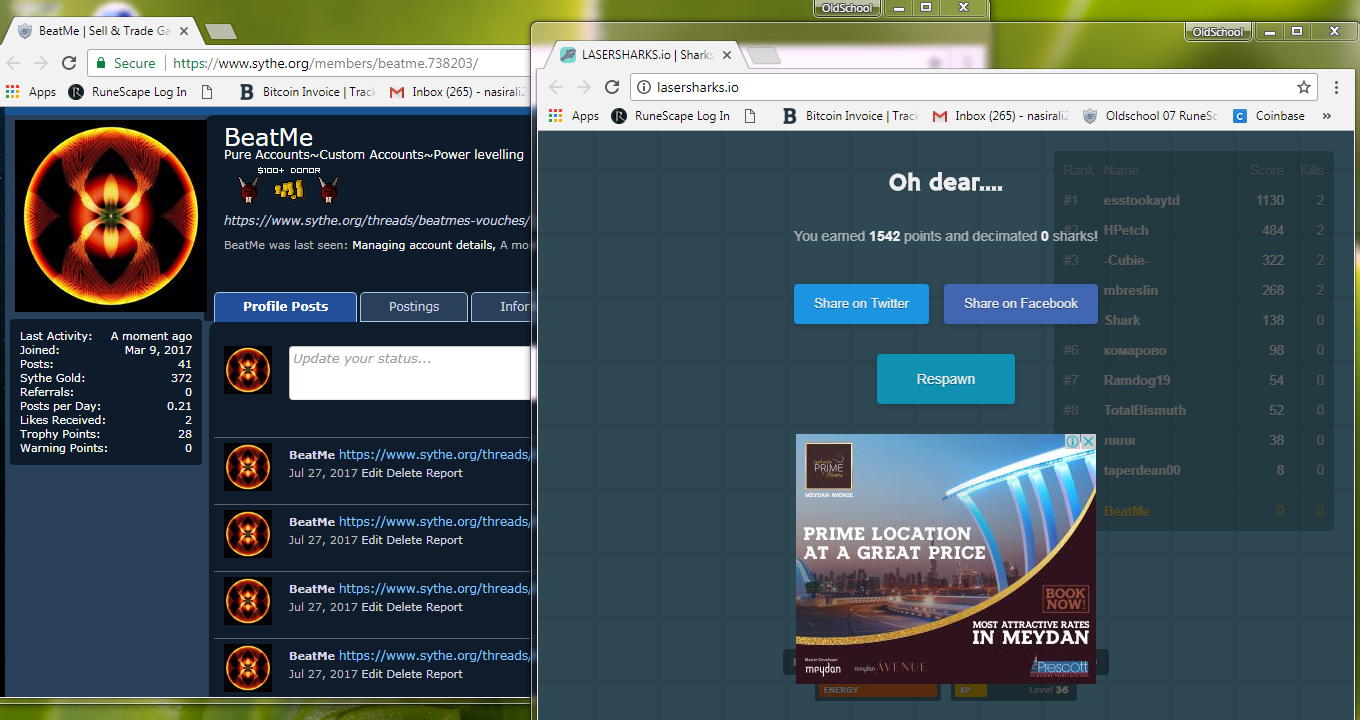
Task: Click the Meydan Prime Location ad image
Action: coord(946,559)
